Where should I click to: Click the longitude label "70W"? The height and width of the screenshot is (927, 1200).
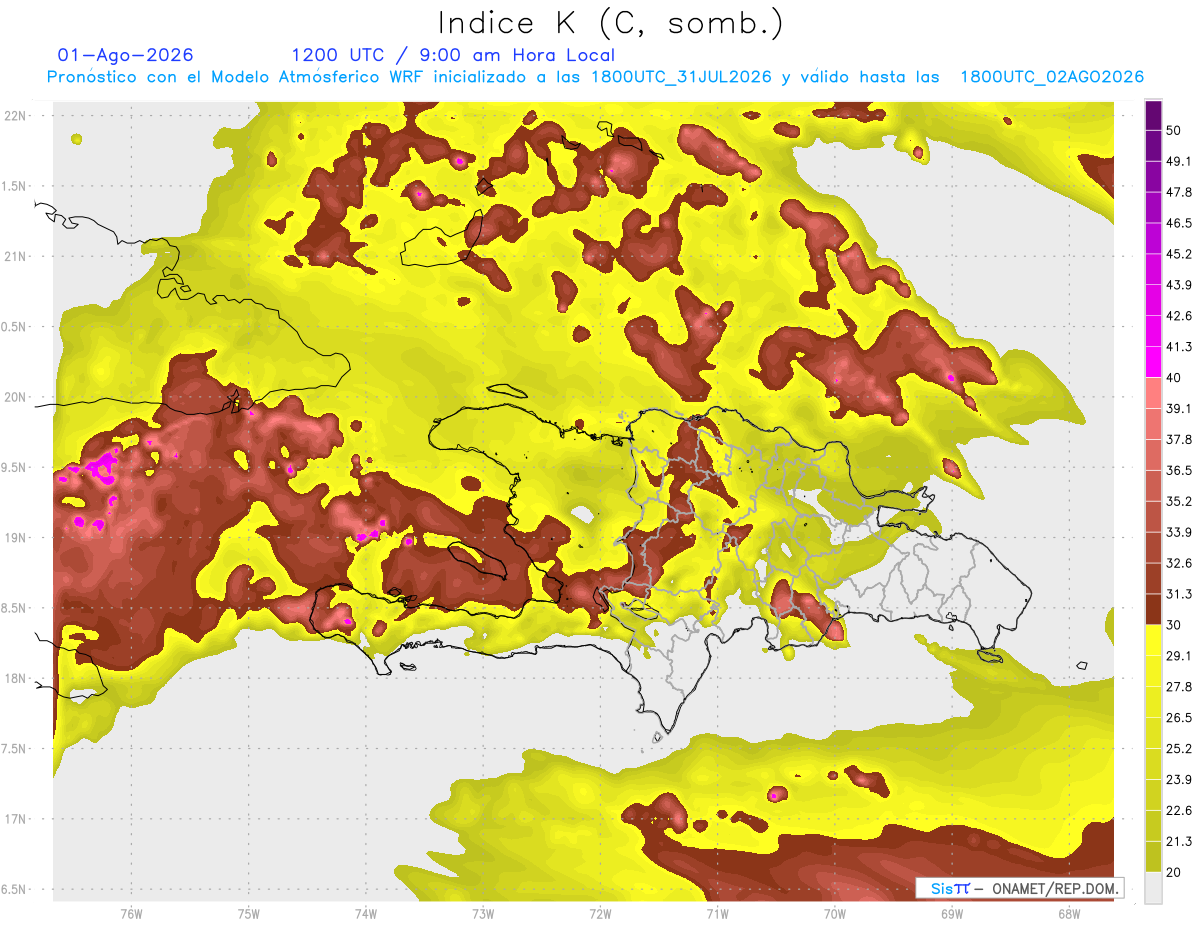[x=834, y=914]
